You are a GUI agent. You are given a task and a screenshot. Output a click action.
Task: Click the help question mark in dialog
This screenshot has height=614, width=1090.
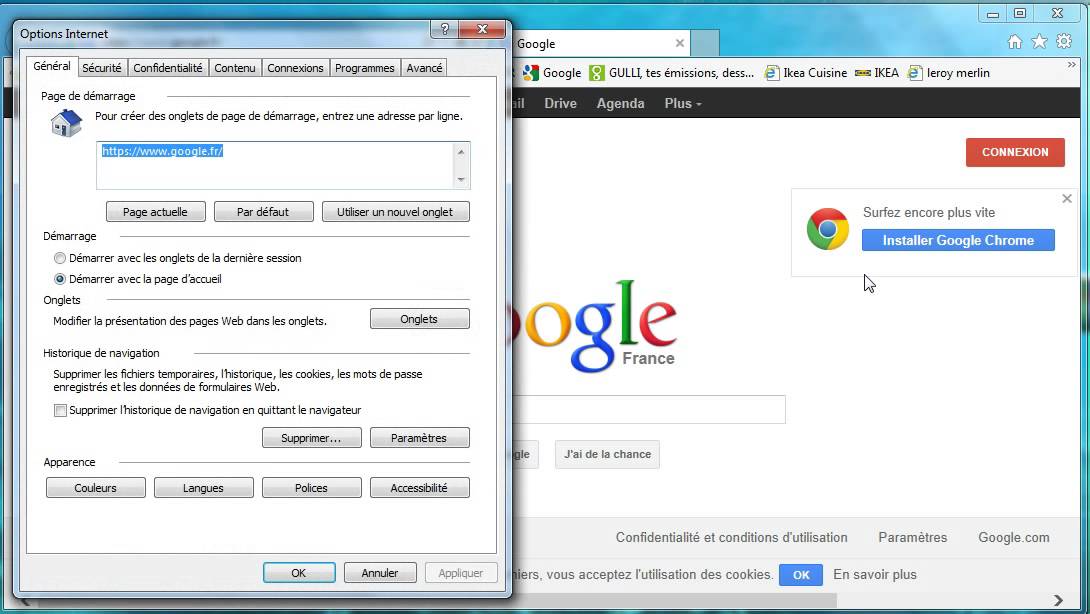[x=445, y=29]
